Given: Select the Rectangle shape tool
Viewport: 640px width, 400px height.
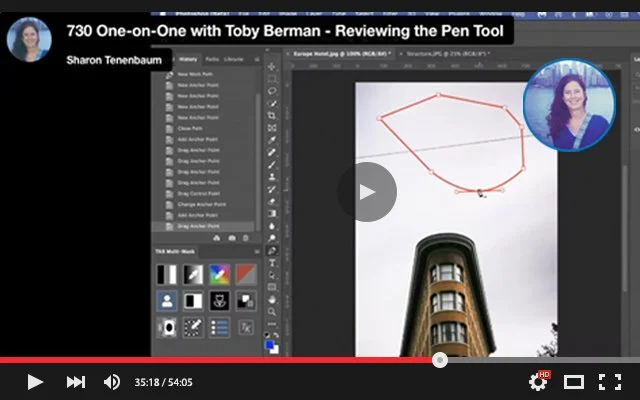Looking at the screenshot, I should [x=272, y=287].
